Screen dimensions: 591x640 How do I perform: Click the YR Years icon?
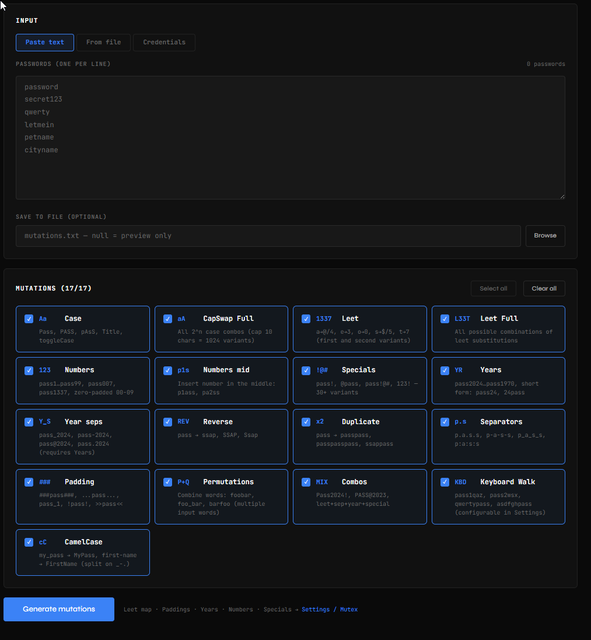tap(458, 370)
